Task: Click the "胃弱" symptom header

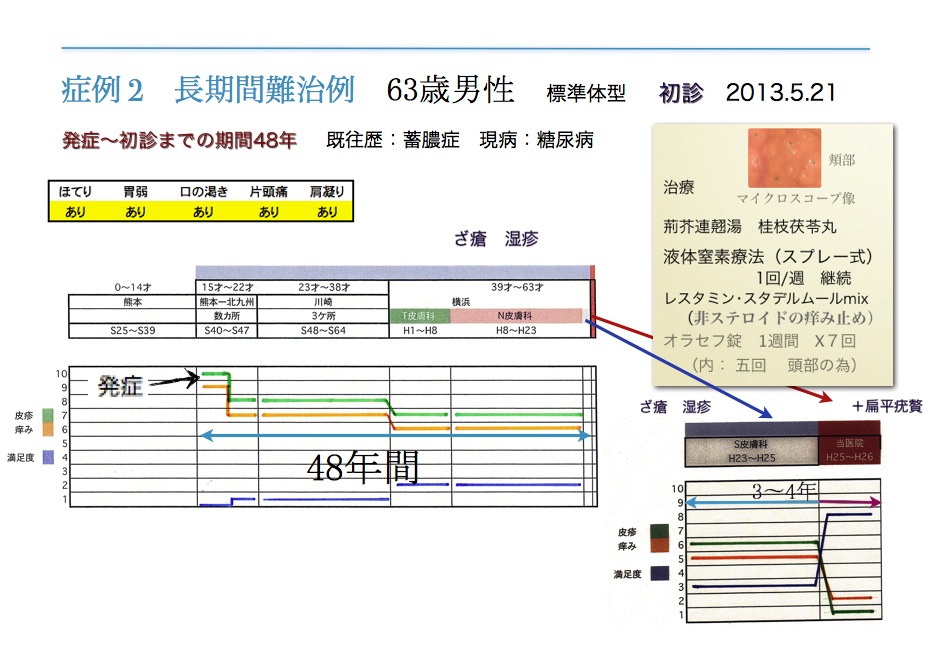Action: pos(135,191)
